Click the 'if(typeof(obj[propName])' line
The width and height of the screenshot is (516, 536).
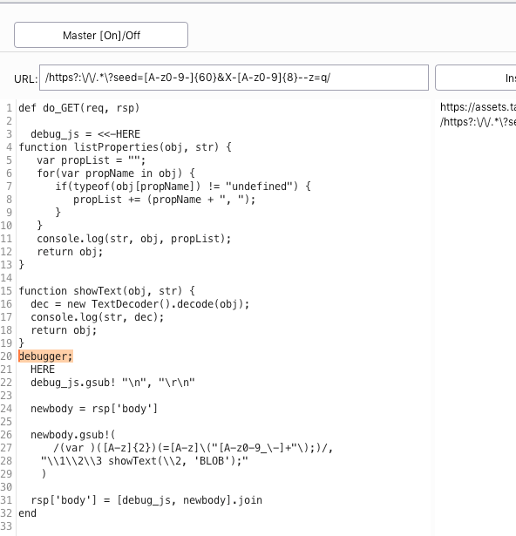pos(183,186)
